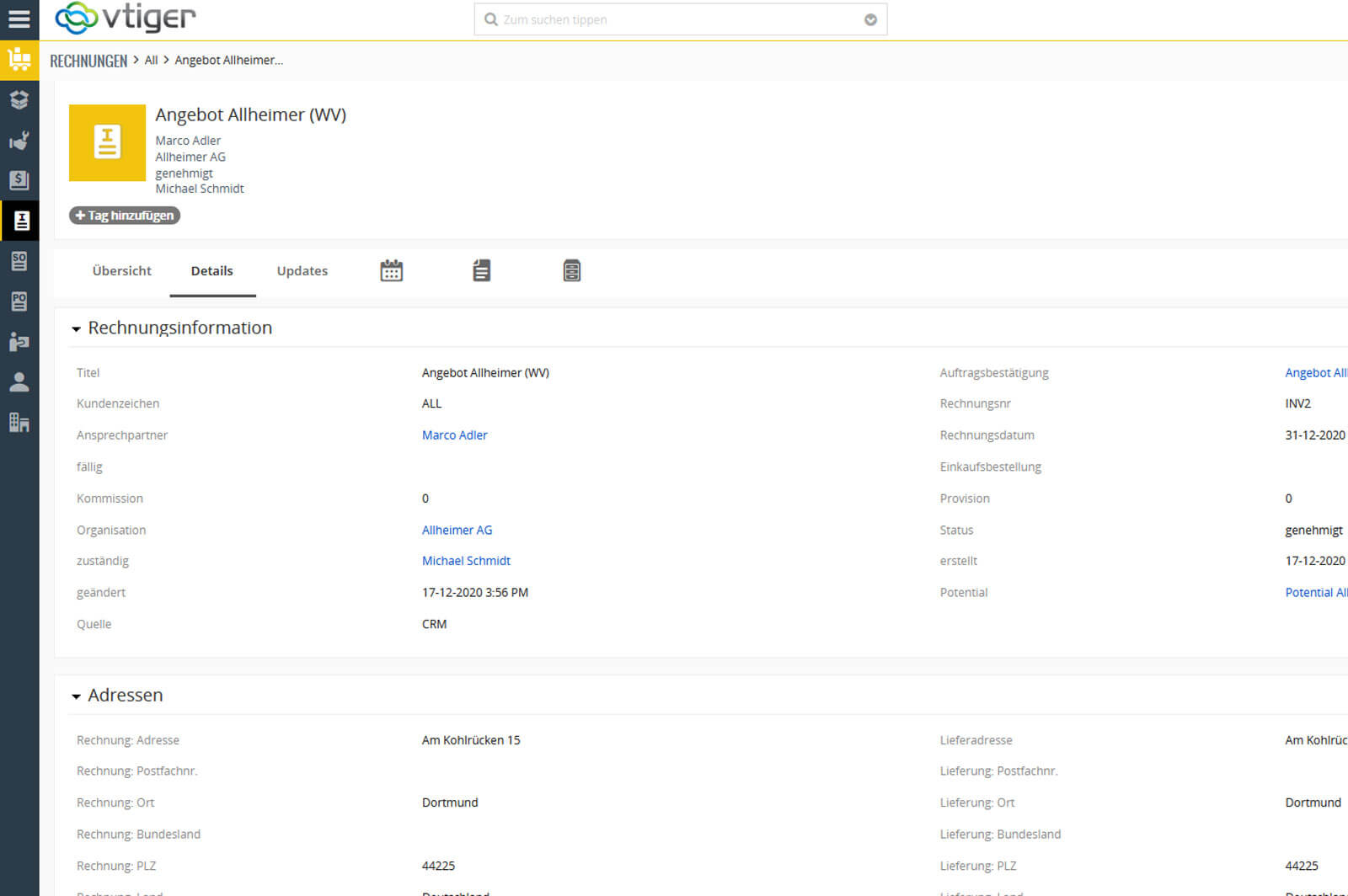This screenshot has height=896, width=1348.
Task: Open Organizations building icon in sidebar
Action: pyautogui.click(x=19, y=423)
